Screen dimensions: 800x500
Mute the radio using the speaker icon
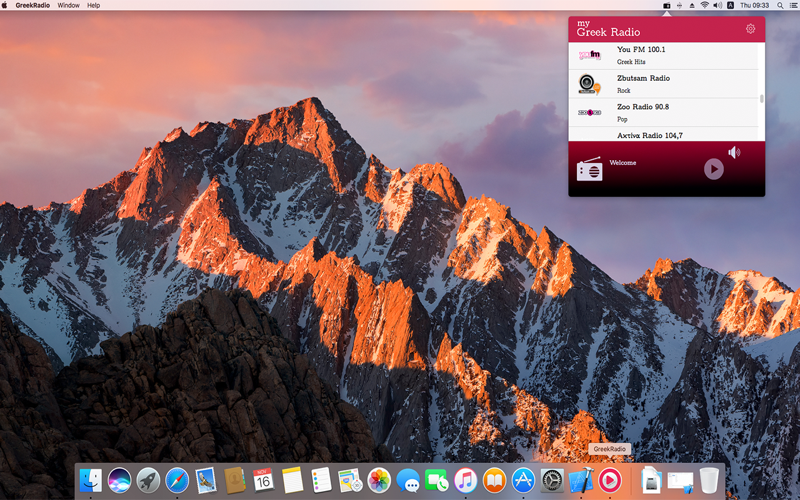coord(734,152)
